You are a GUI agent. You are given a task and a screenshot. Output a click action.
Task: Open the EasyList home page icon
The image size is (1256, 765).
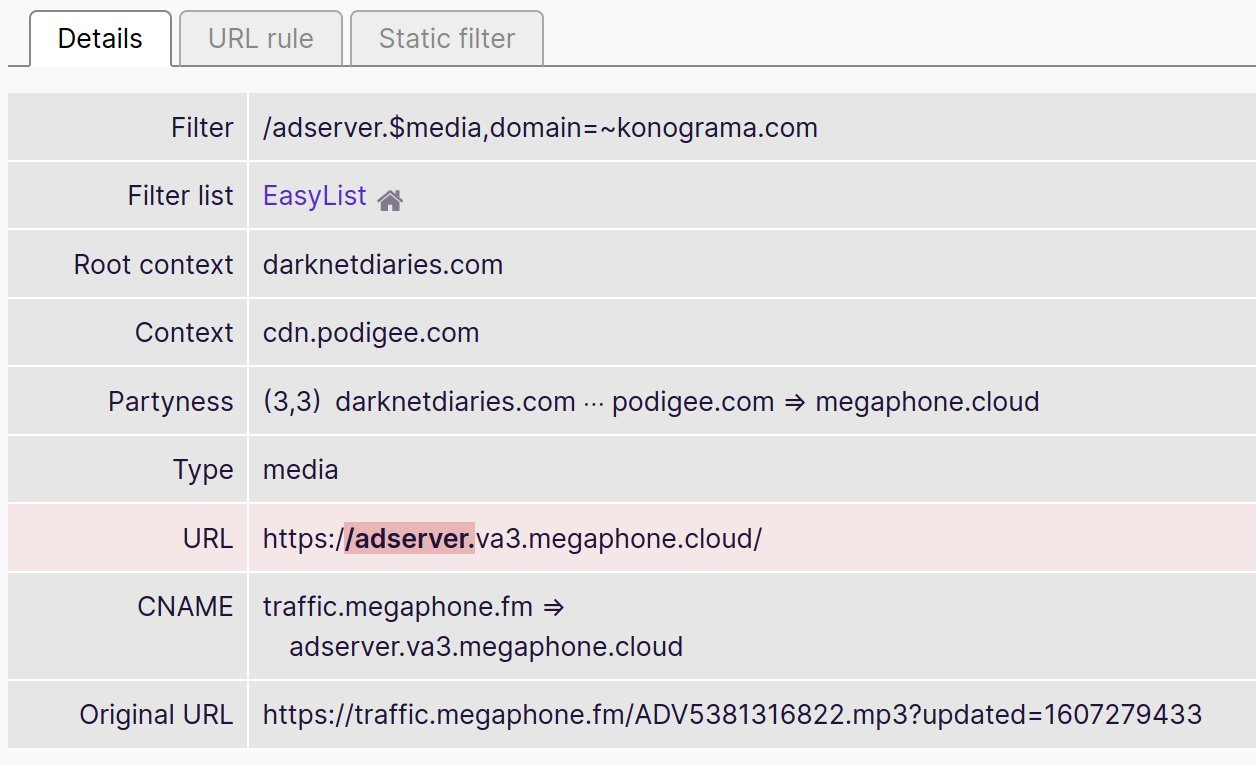390,199
